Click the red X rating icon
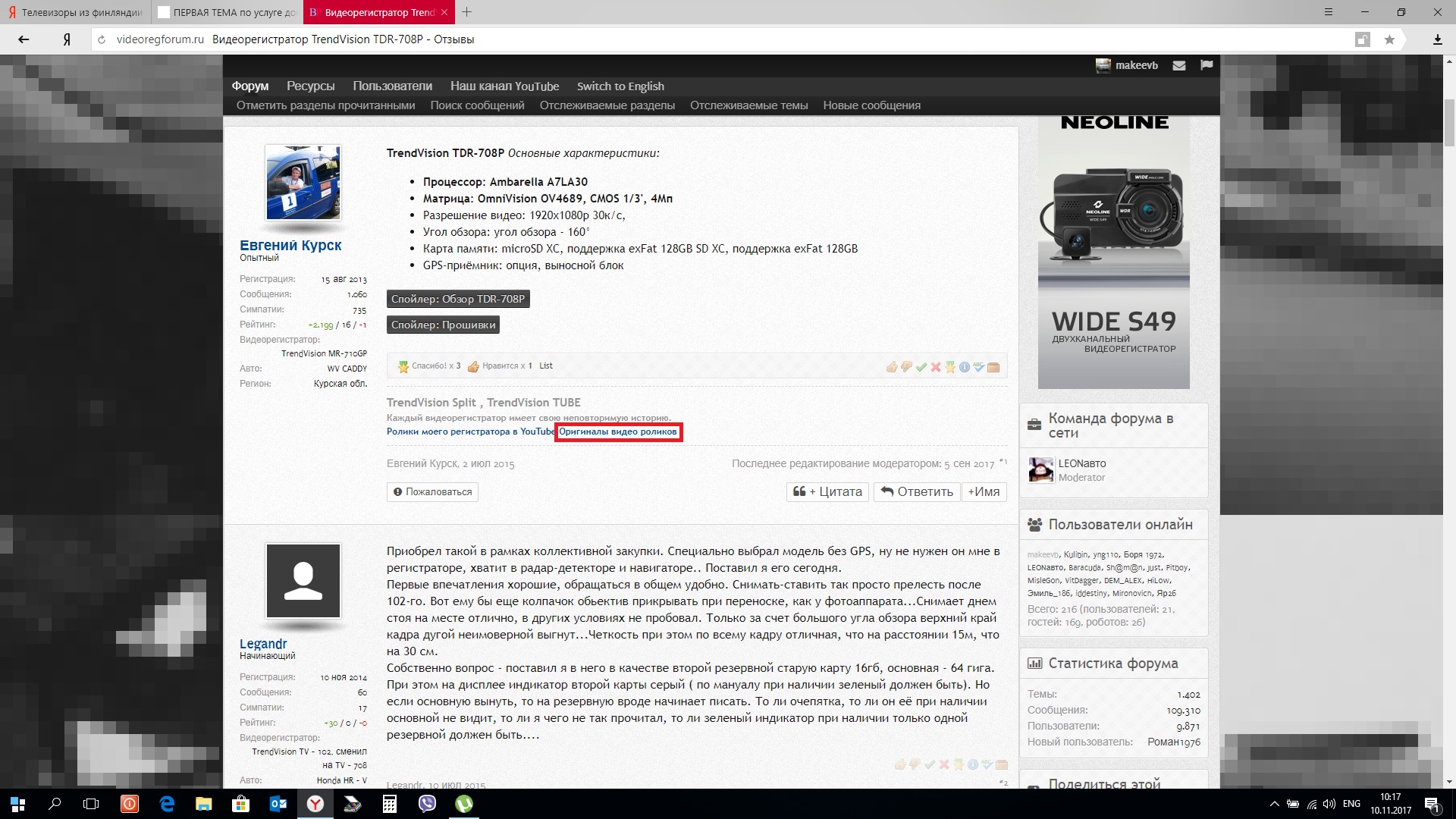 tap(936, 367)
